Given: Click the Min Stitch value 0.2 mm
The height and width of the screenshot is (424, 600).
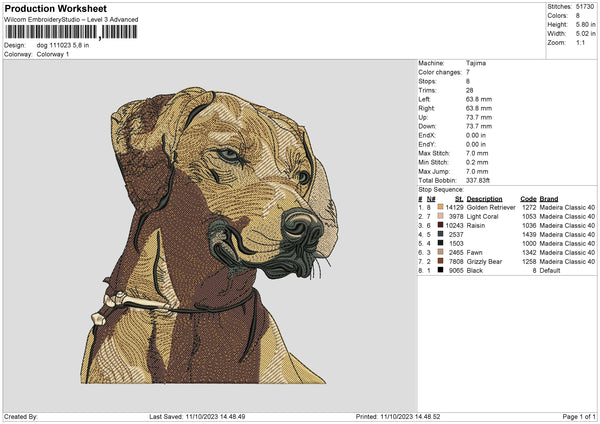Looking at the screenshot, I should [x=477, y=162].
